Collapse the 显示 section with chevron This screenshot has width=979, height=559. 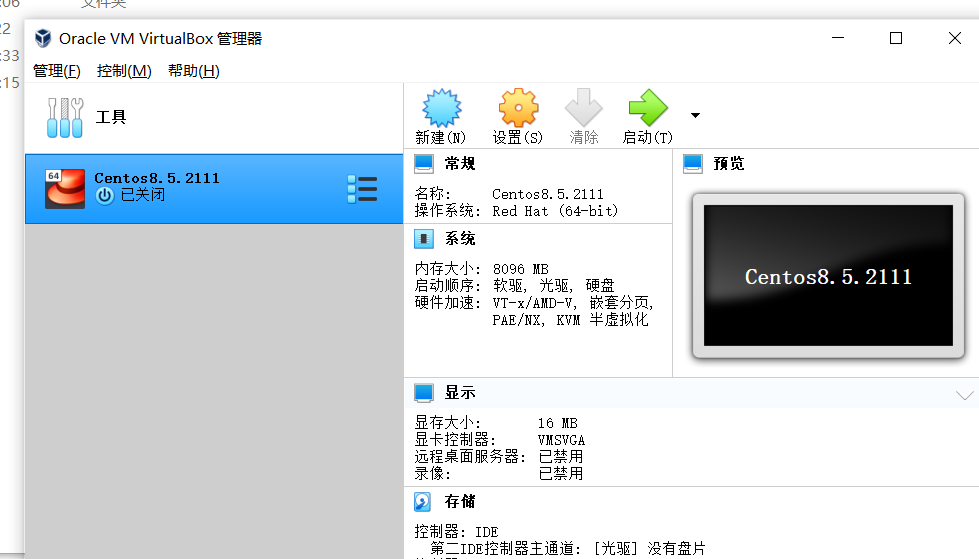[x=965, y=395]
